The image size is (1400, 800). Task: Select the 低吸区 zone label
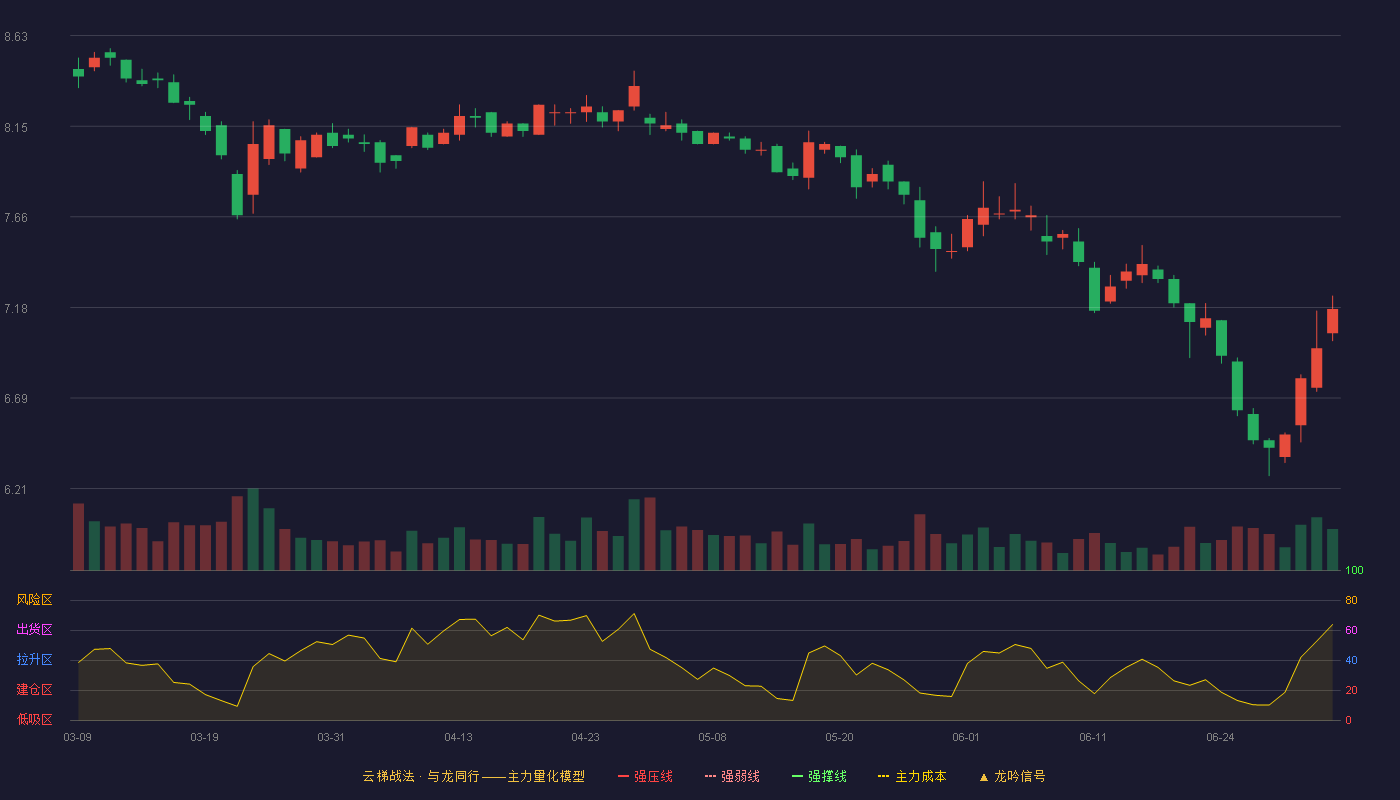[x=34, y=719]
